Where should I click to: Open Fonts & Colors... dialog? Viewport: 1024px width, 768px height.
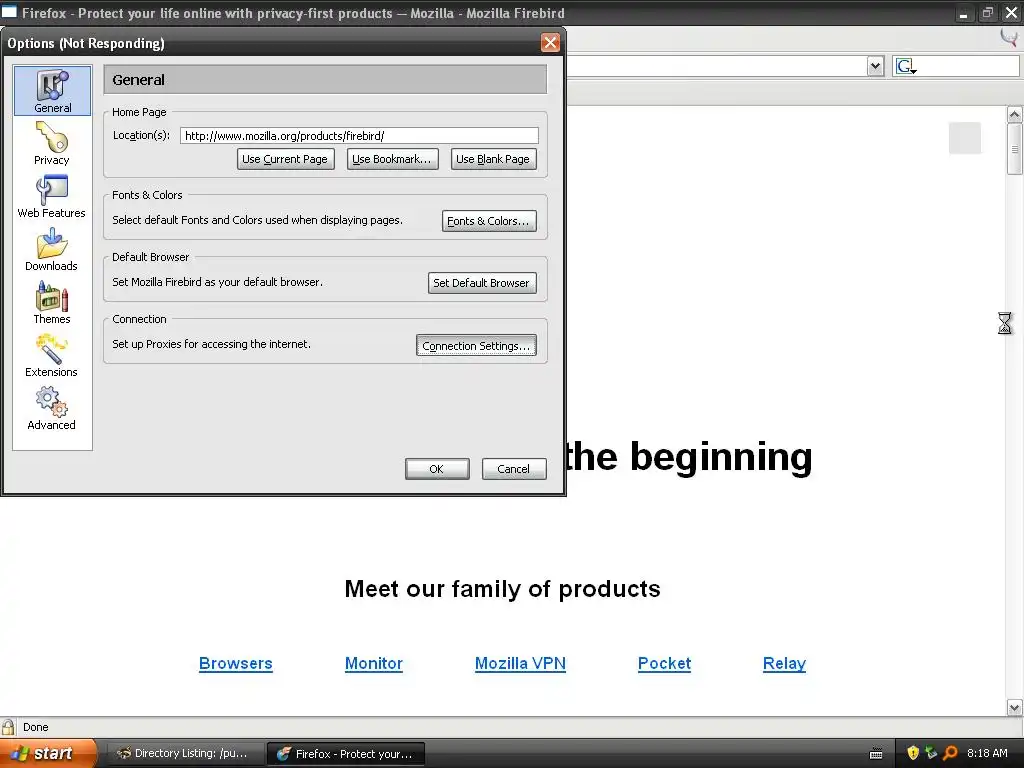tap(489, 221)
